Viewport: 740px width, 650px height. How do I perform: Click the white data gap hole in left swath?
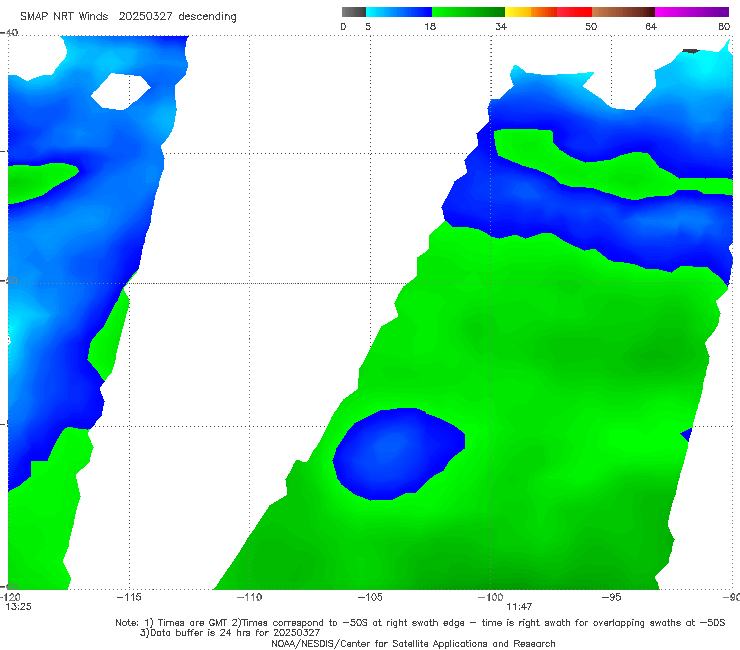point(121,92)
